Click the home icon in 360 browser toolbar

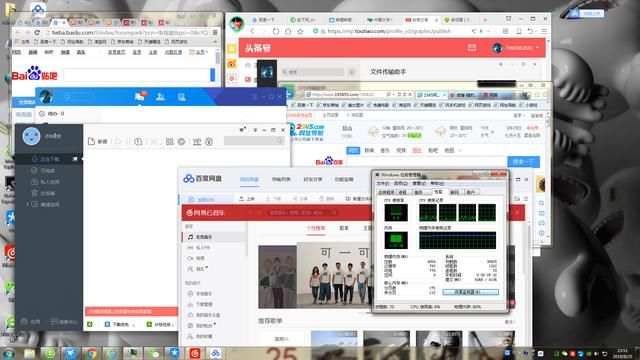point(288,31)
